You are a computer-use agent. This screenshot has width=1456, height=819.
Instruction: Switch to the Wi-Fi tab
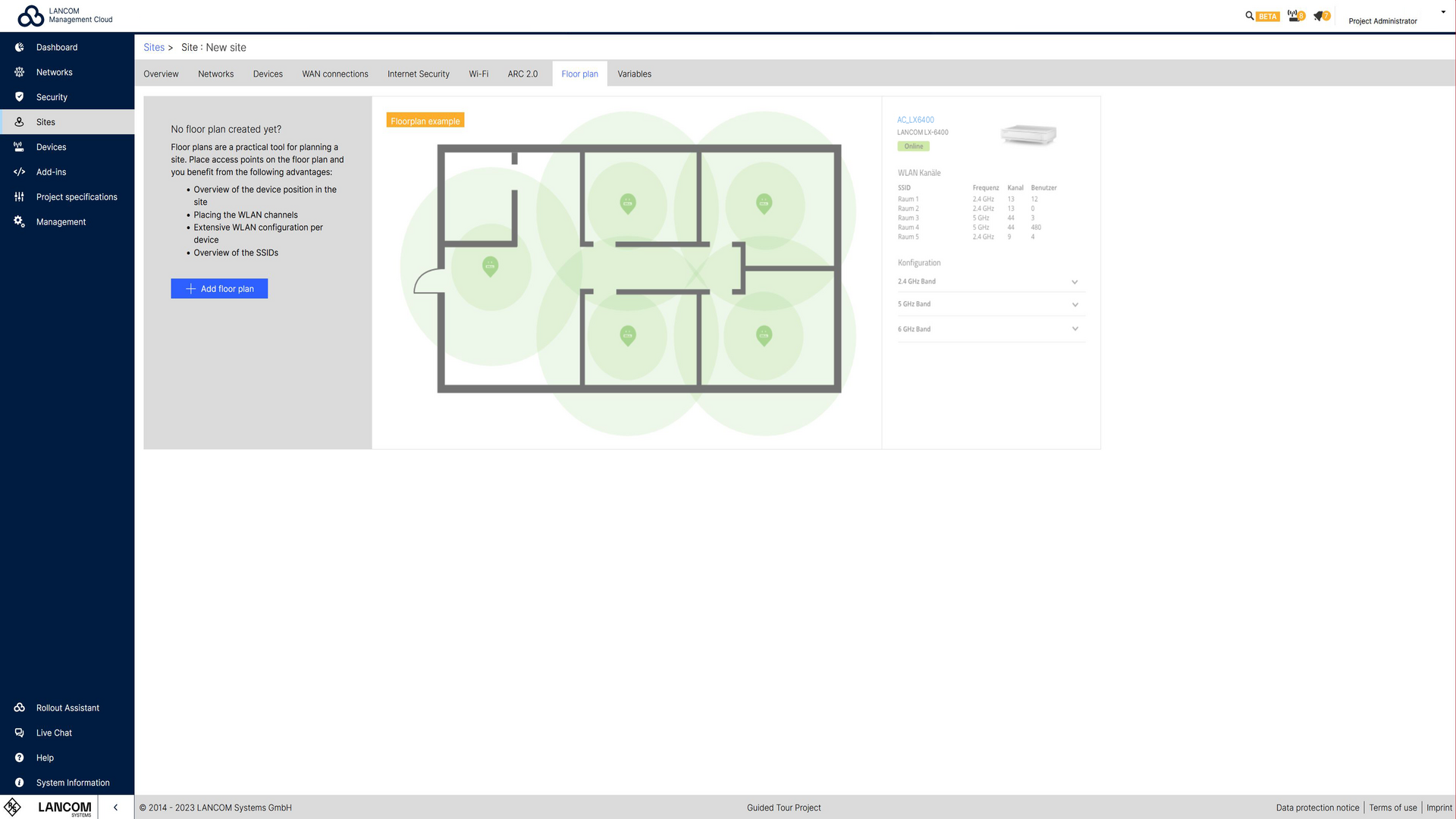[479, 74]
